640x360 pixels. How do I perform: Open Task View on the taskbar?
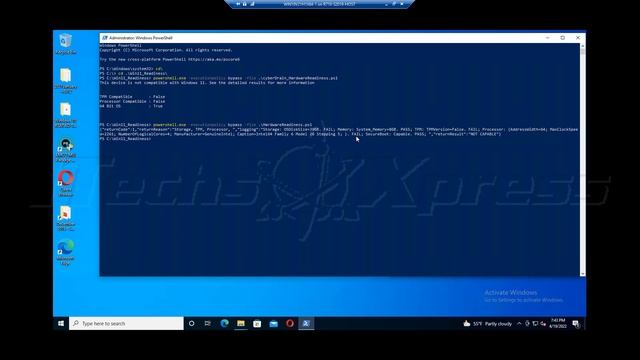[208, 323]
